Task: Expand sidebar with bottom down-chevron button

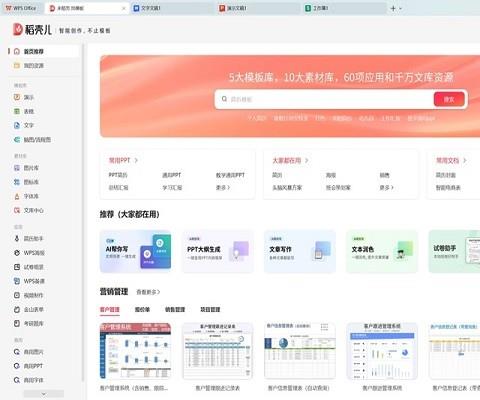Action: coord(44,394)
